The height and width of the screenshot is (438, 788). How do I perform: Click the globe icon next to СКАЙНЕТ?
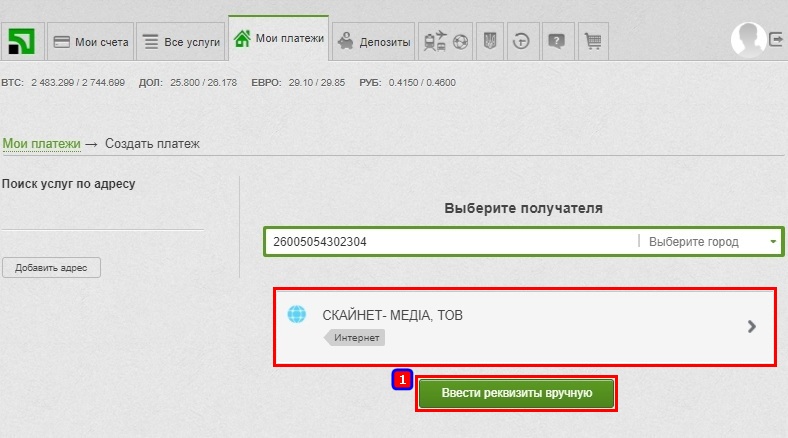(x=297, y=314)
